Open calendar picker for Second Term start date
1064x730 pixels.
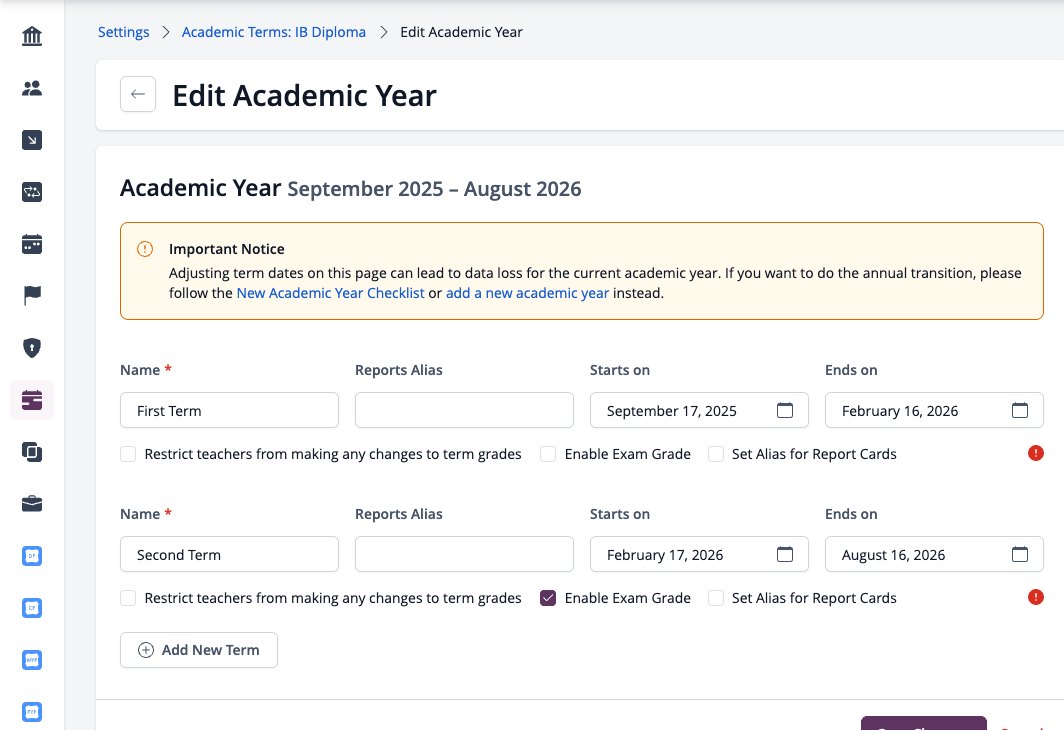(784, 554)
